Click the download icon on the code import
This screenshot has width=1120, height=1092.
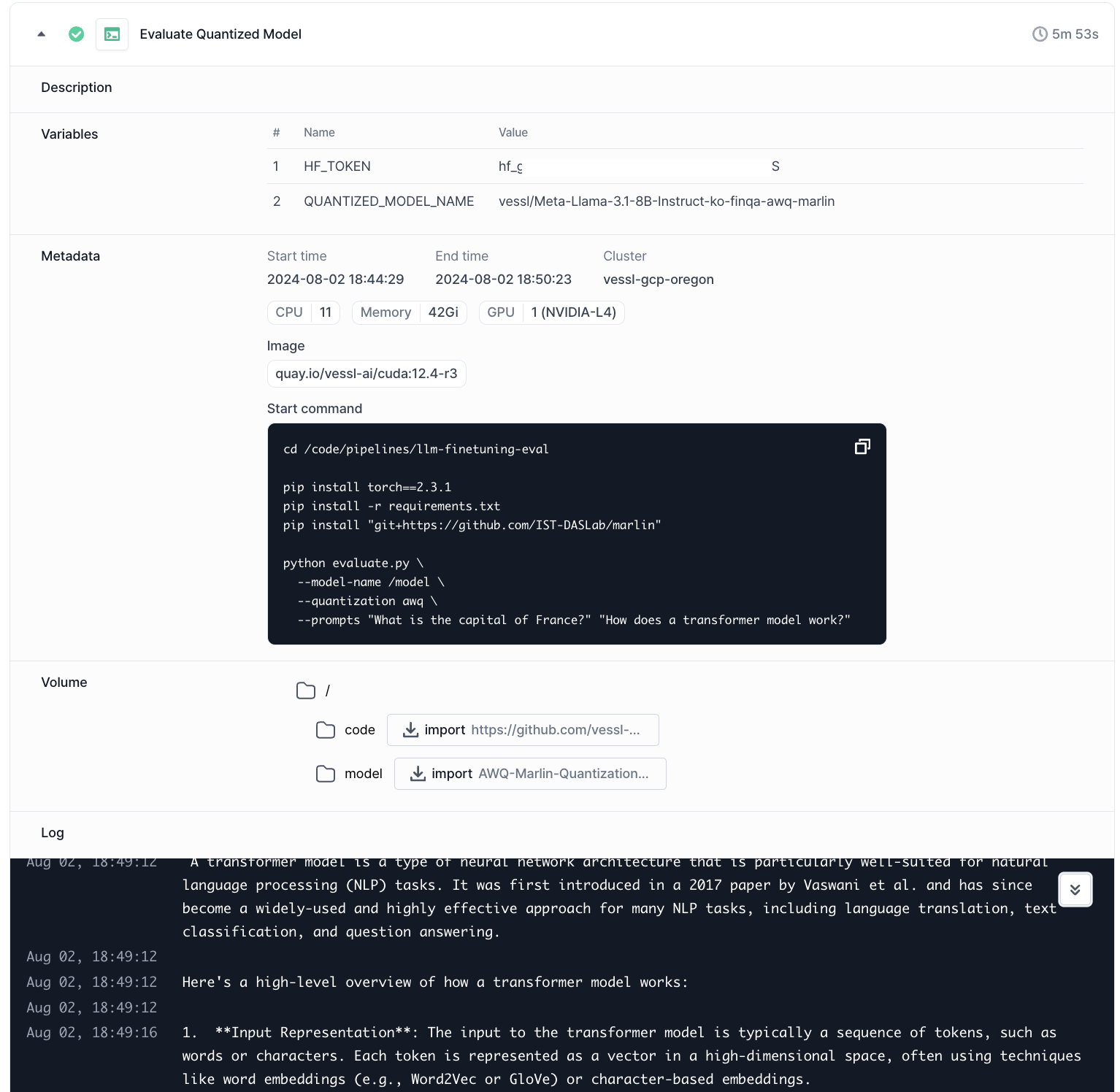(x=411, y=729)
